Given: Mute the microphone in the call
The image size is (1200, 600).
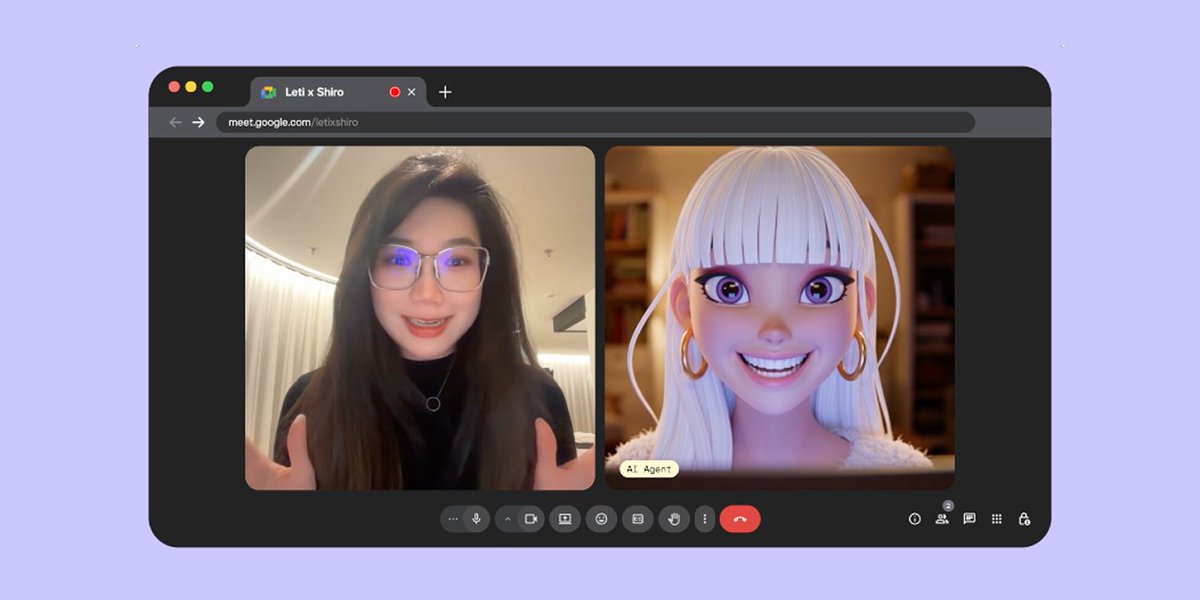Looking at the screenshot, I should pyautogui.click(x=477, y=519).
